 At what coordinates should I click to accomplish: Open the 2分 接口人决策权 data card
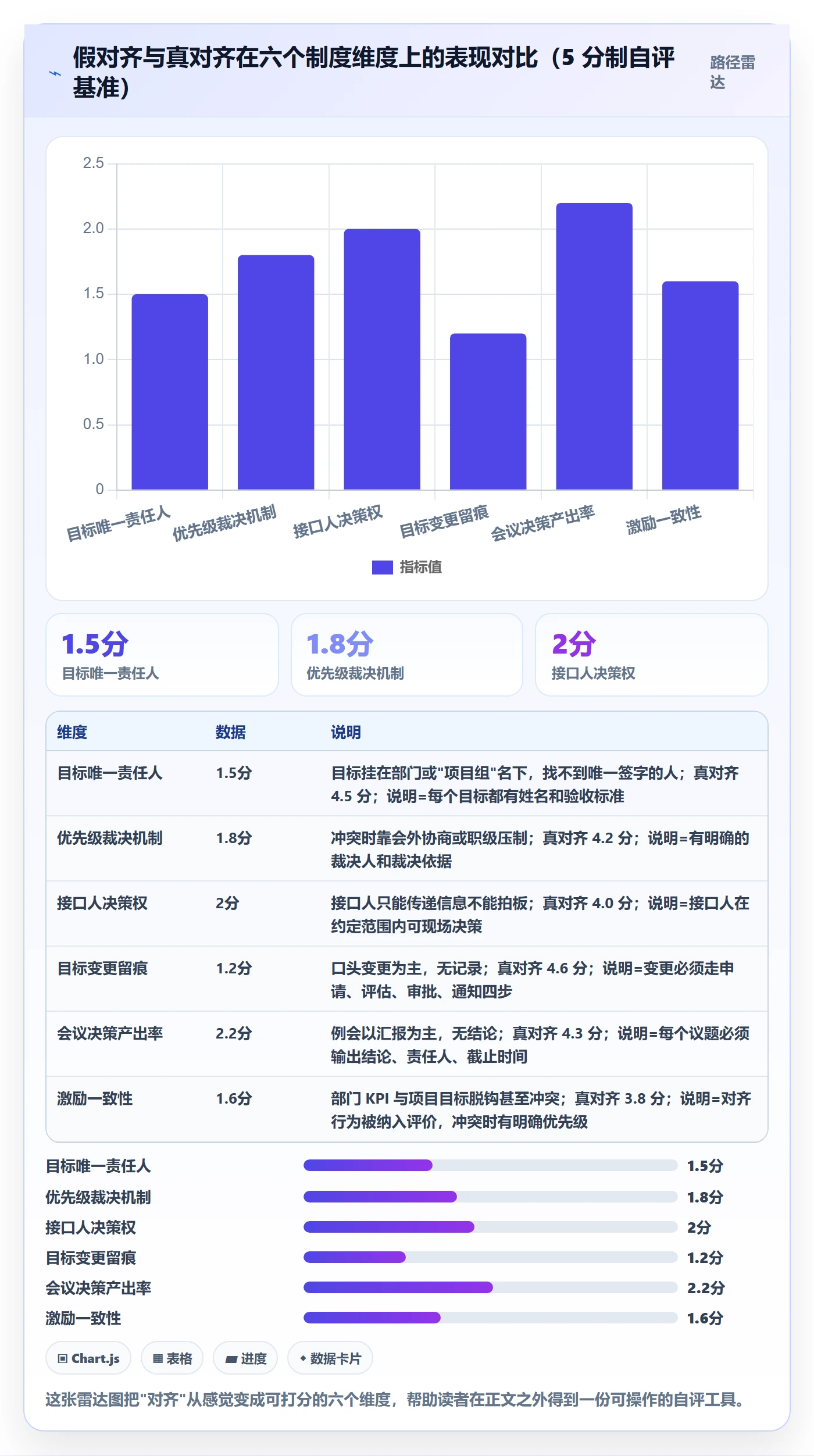click(x=652, y=655)
